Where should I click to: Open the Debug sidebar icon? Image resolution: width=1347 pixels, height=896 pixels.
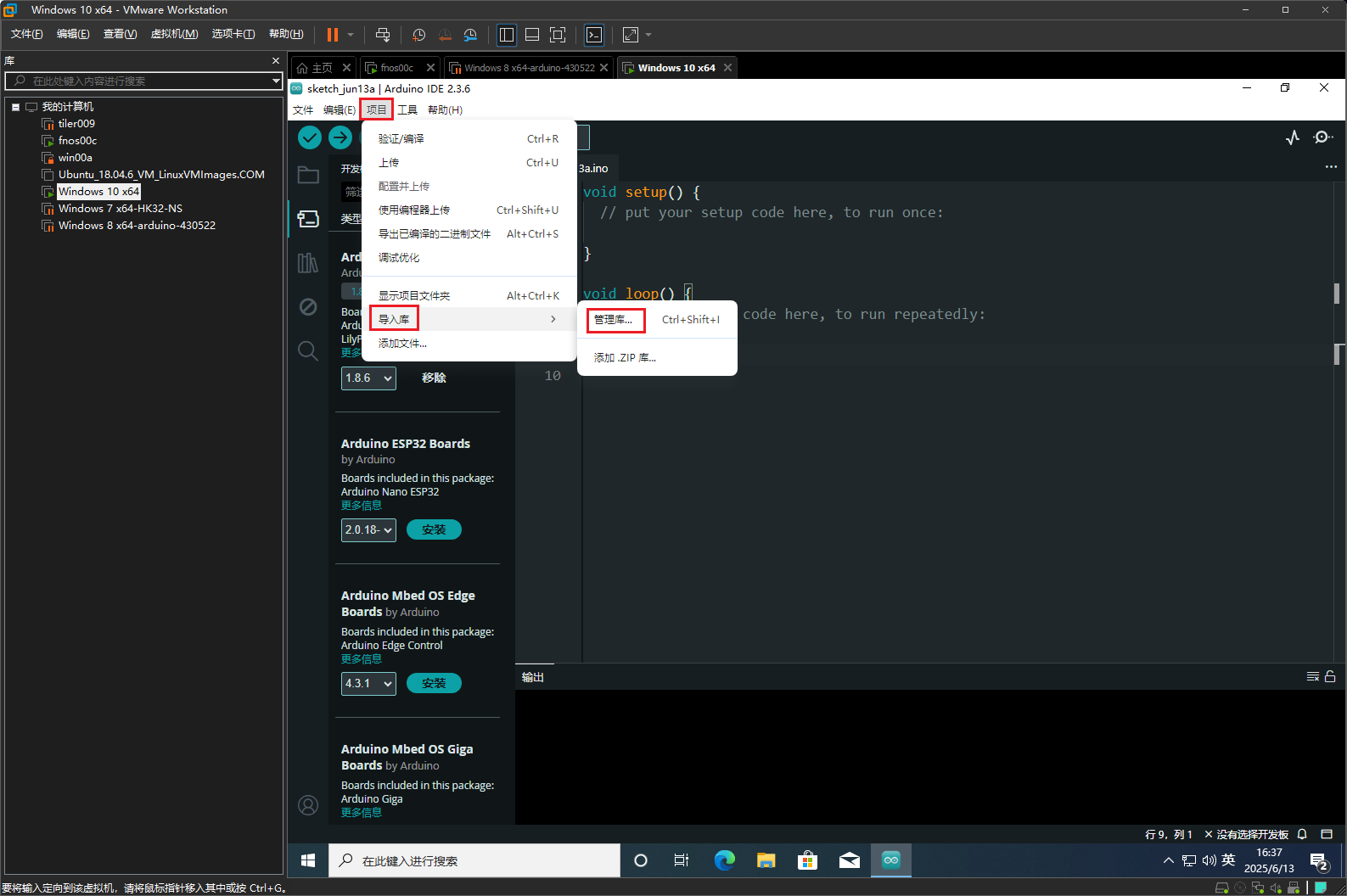(x=308, y=306)
